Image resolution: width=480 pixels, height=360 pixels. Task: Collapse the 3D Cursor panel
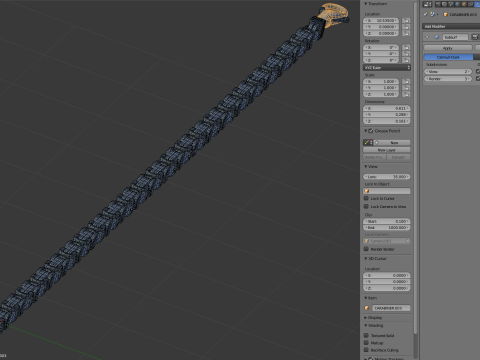pos(366,258)
